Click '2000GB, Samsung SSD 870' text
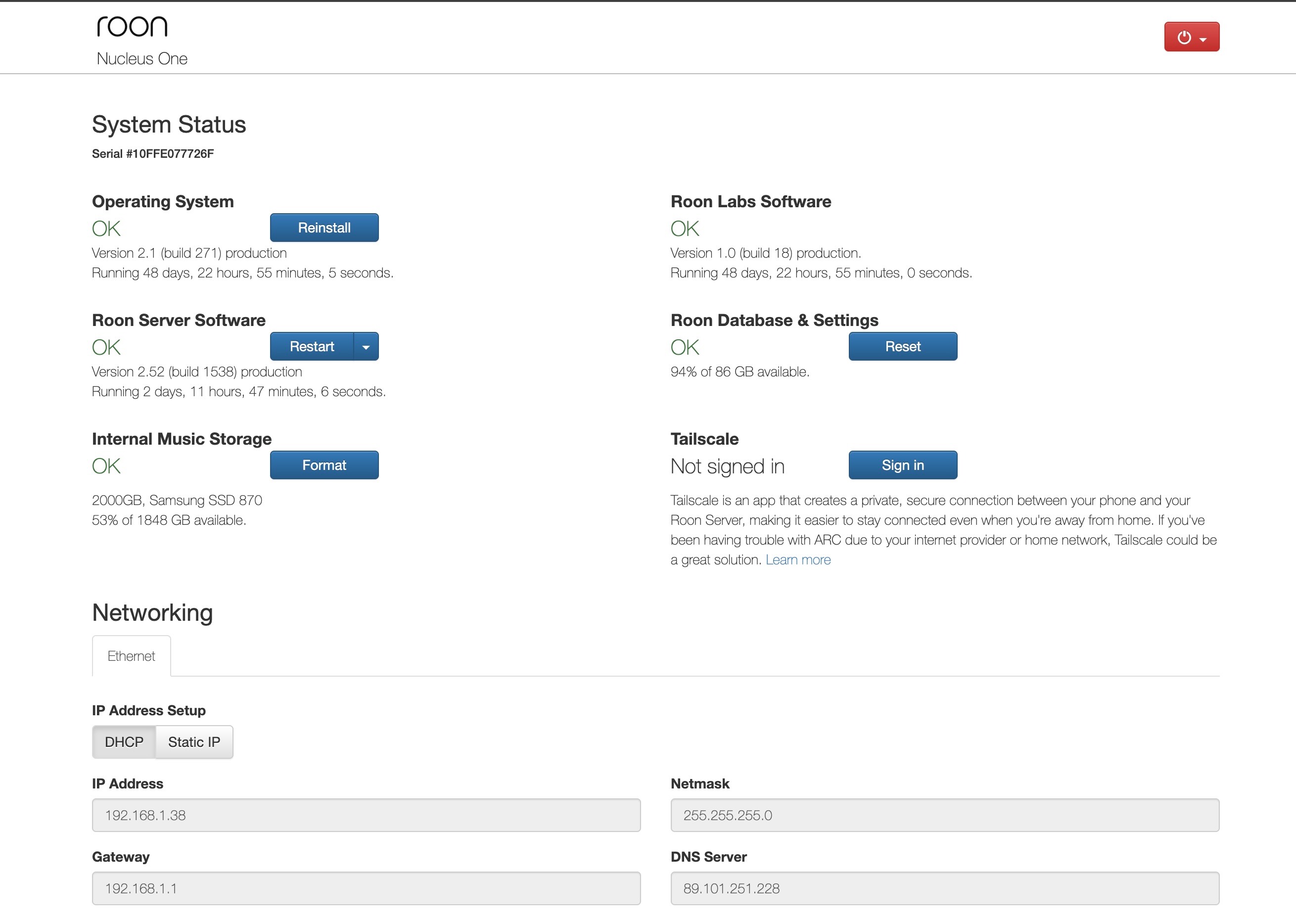This screenshot has width=1296, height=924. point(177,501)
